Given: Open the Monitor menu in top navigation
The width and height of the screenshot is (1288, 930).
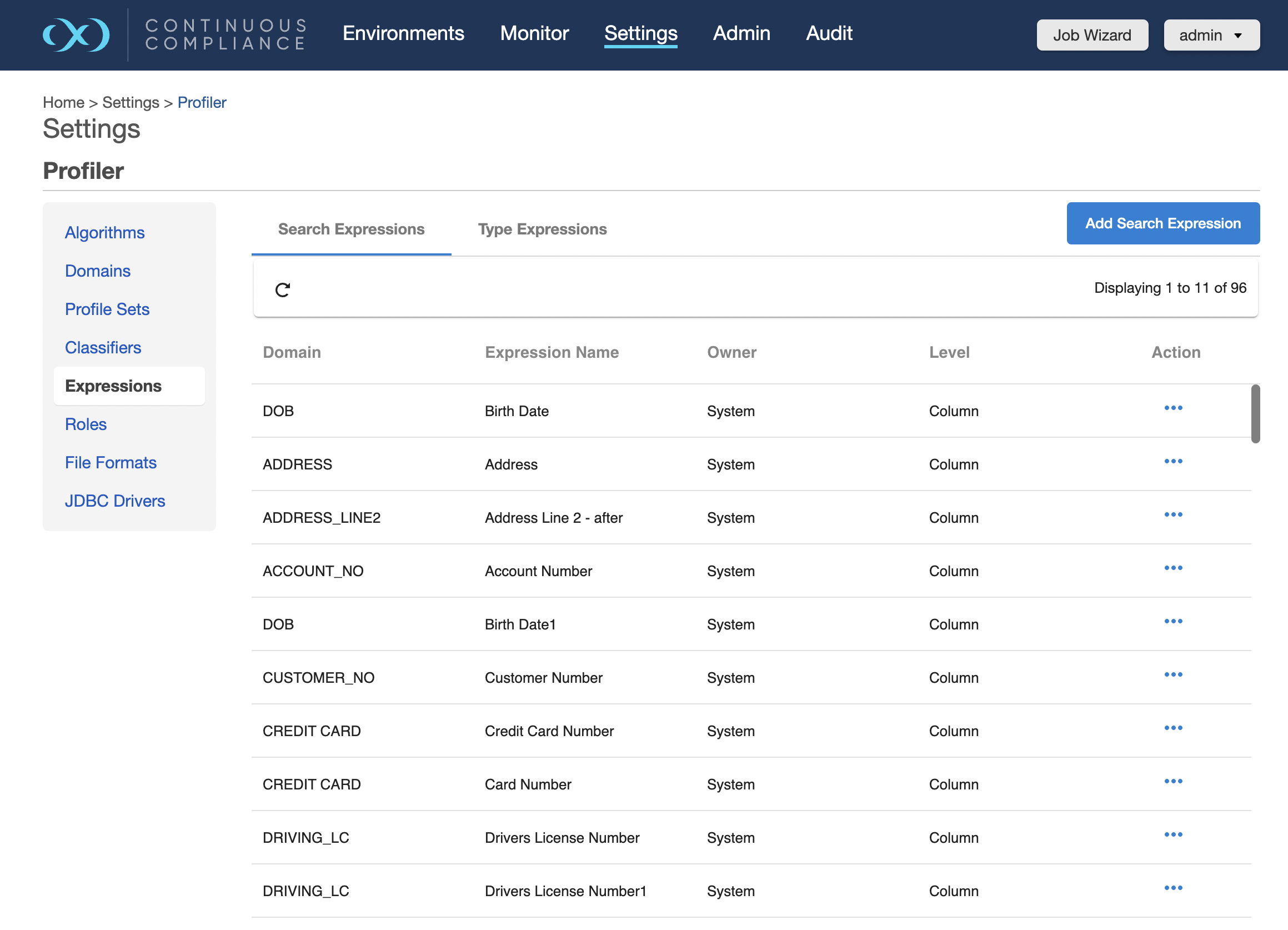Looking at the screenshot, I should pyautogui.click(x=534, y=33).
